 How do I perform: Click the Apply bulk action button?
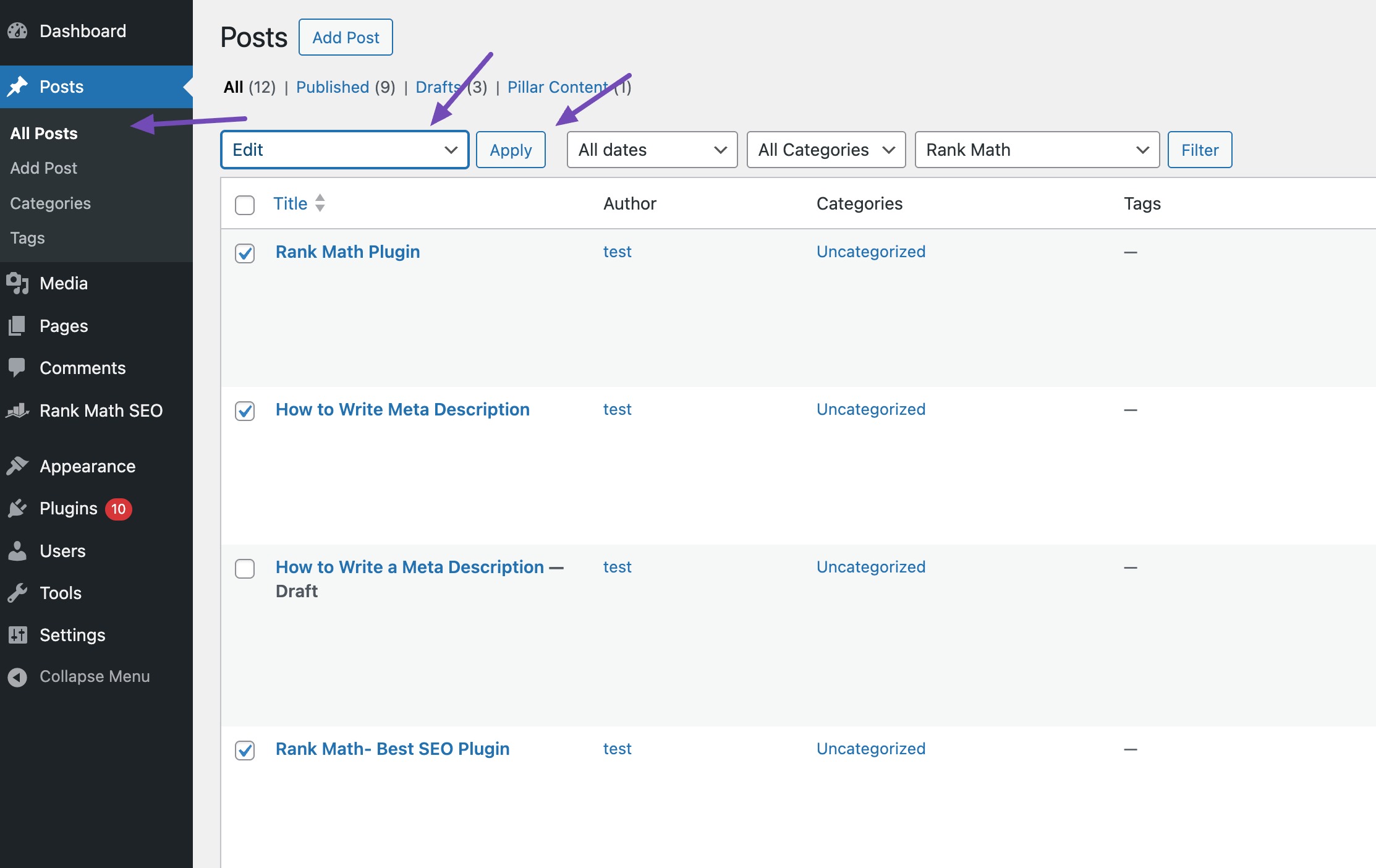[511, 150]
